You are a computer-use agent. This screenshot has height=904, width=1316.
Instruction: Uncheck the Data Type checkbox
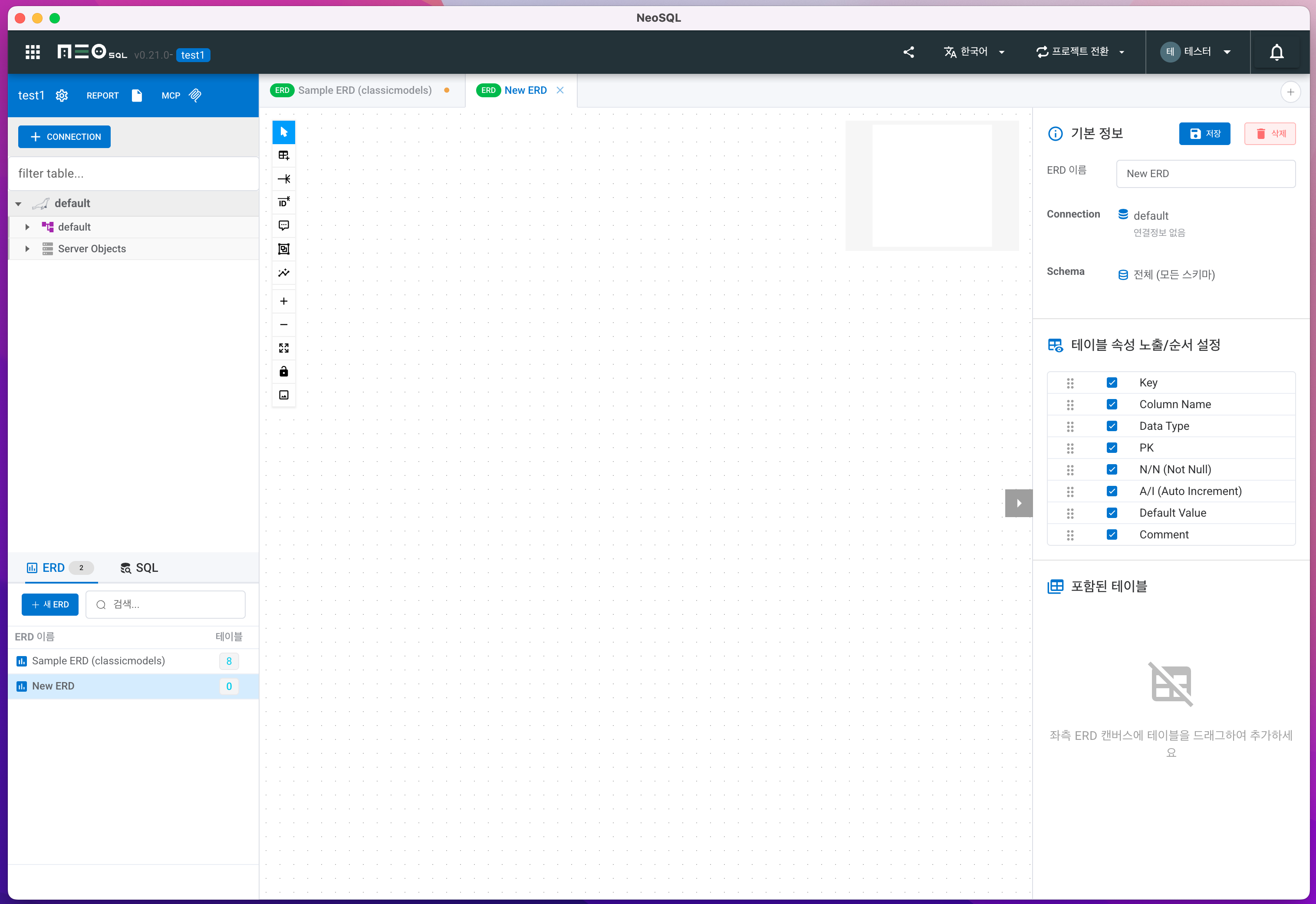1112,426
